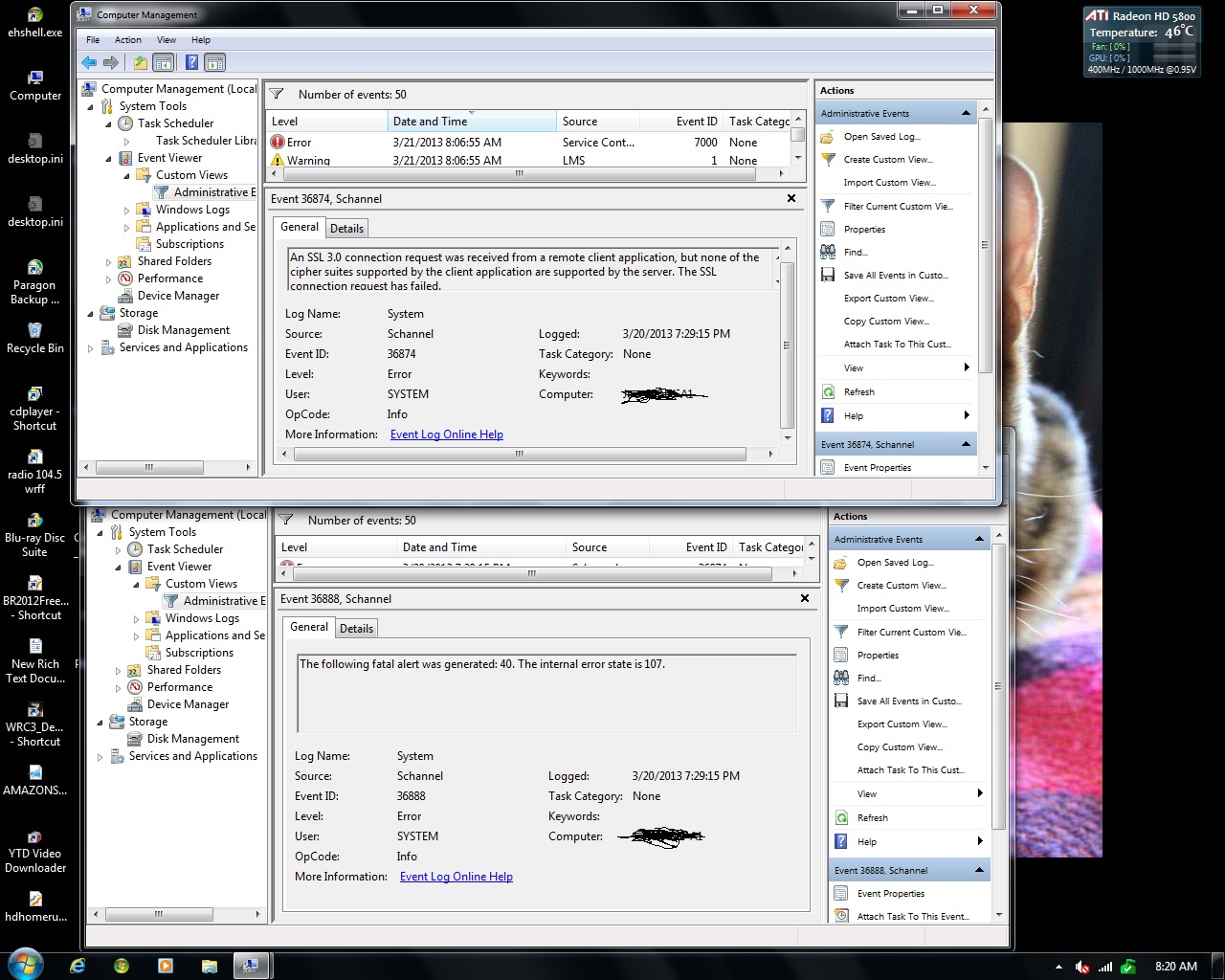Collapse the Event 36874, Schannel actions section
This screenshot has height=980, width=1225.
966,444
